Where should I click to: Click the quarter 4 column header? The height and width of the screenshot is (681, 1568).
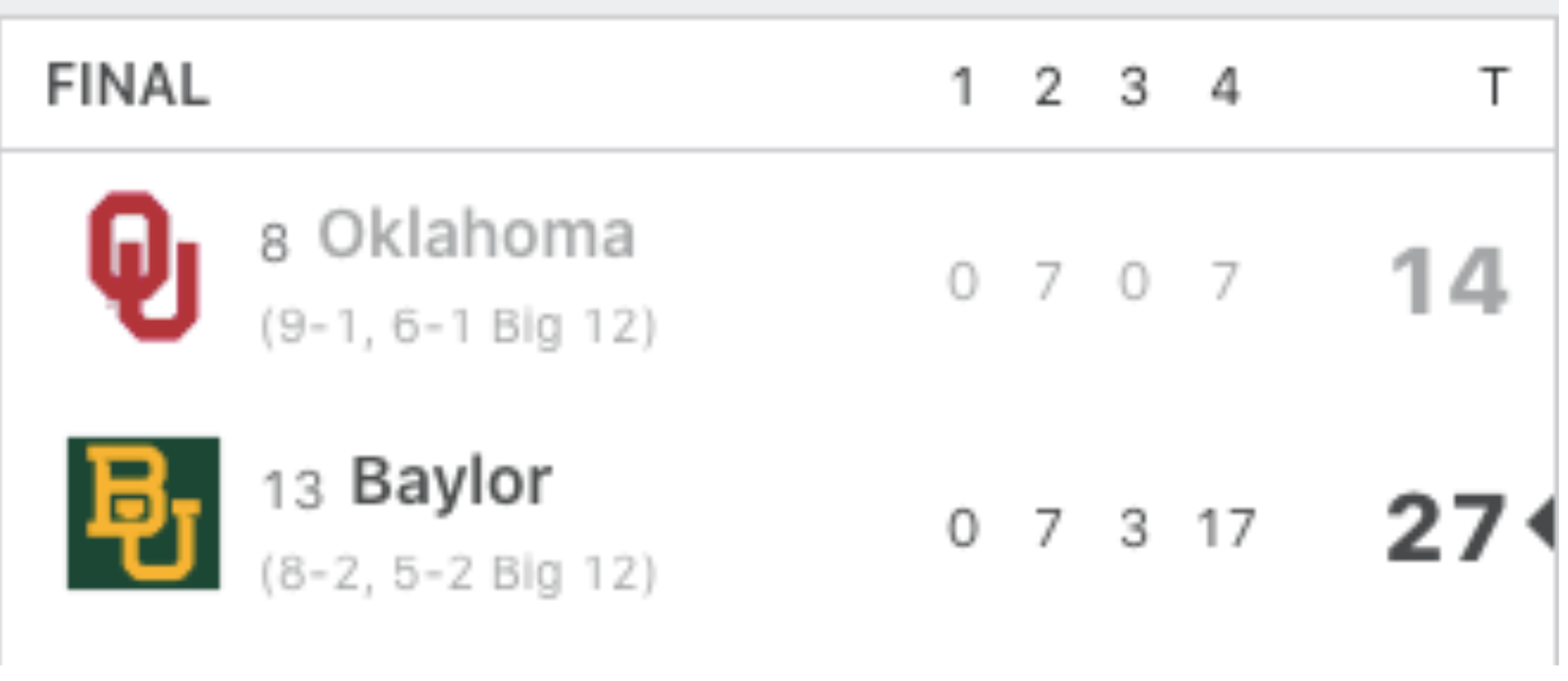pos(1225,87)
